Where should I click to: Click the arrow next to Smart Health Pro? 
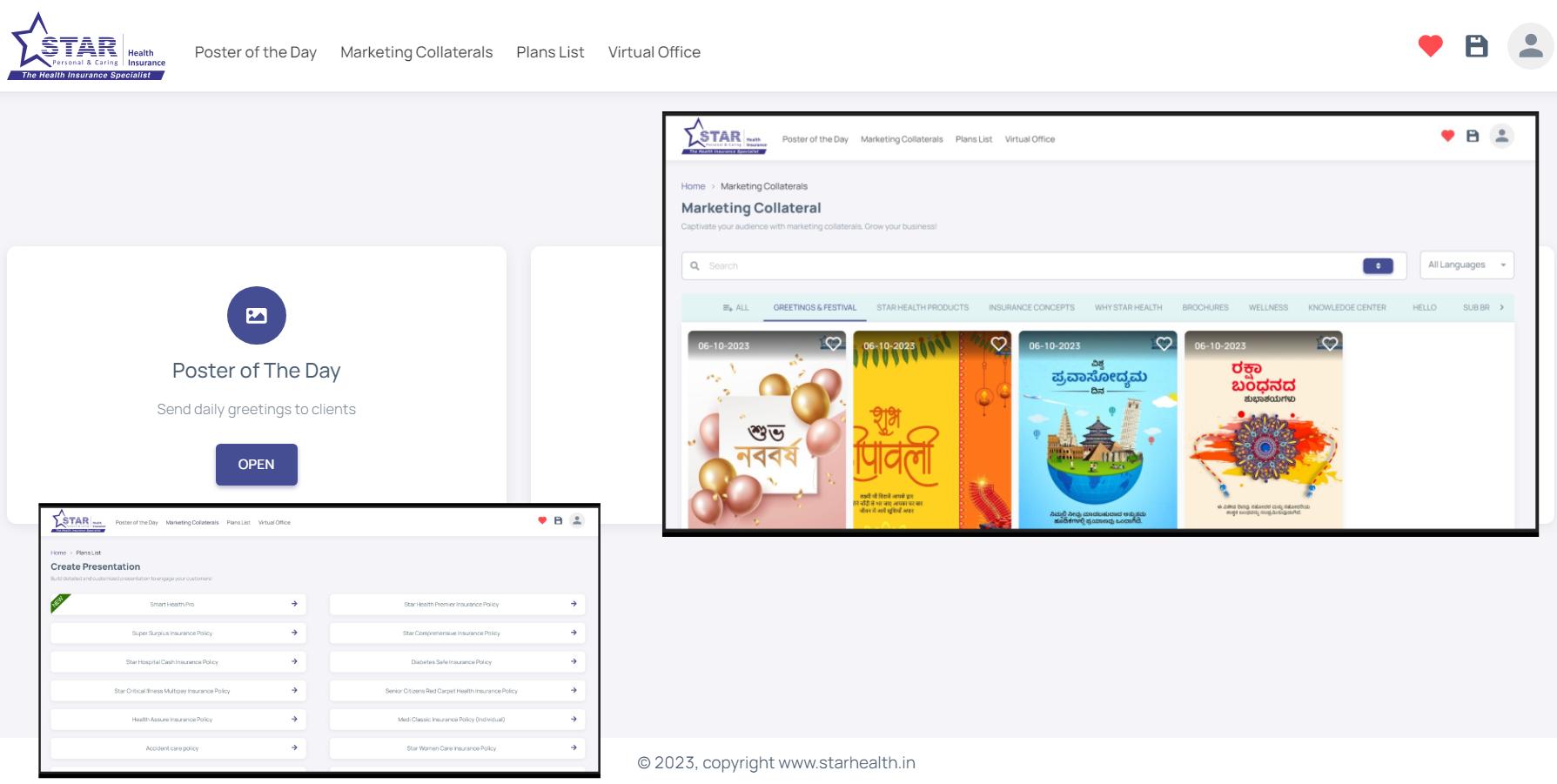(294, 604)
